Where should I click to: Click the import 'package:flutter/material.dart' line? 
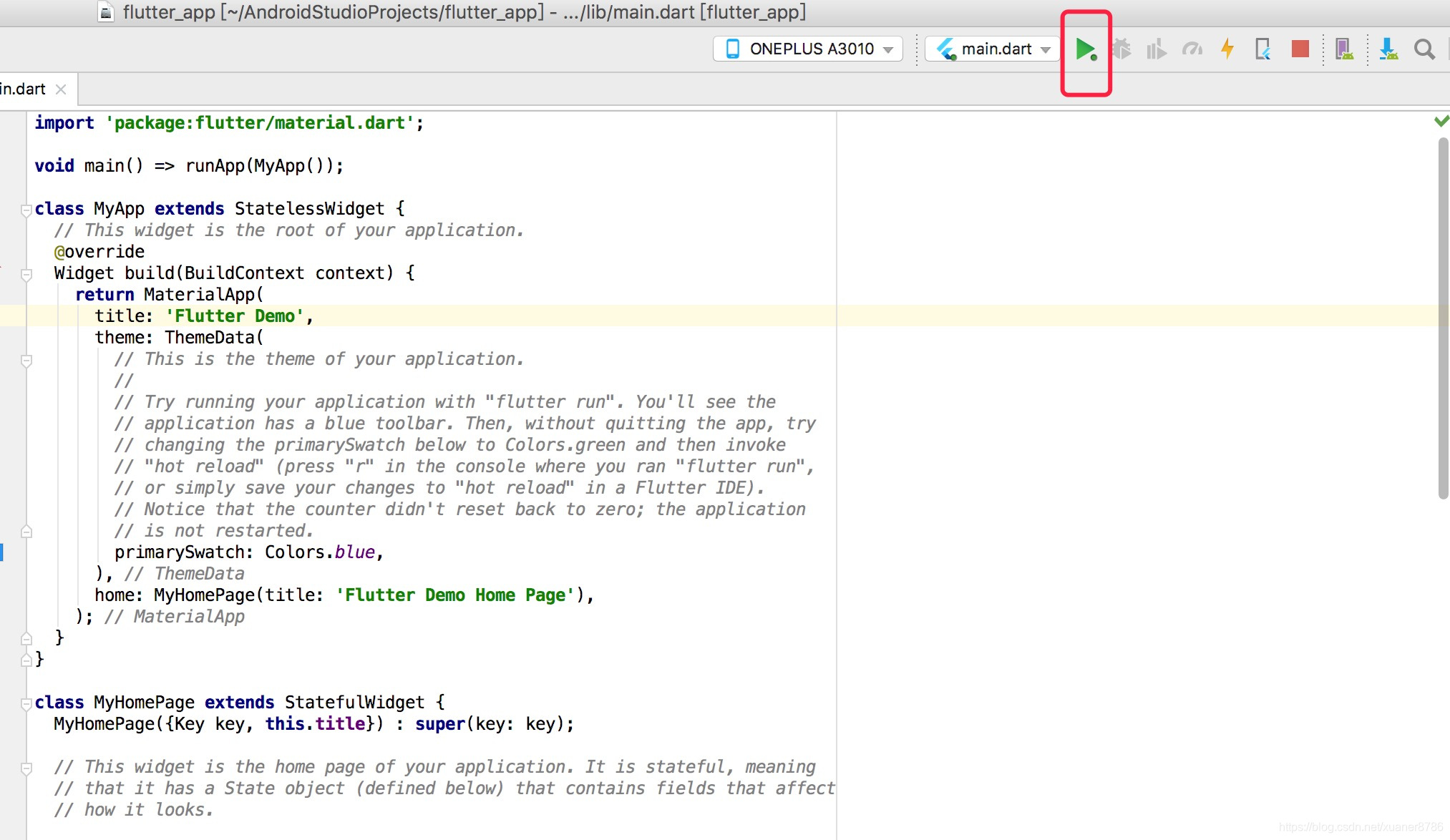[229, 123]
